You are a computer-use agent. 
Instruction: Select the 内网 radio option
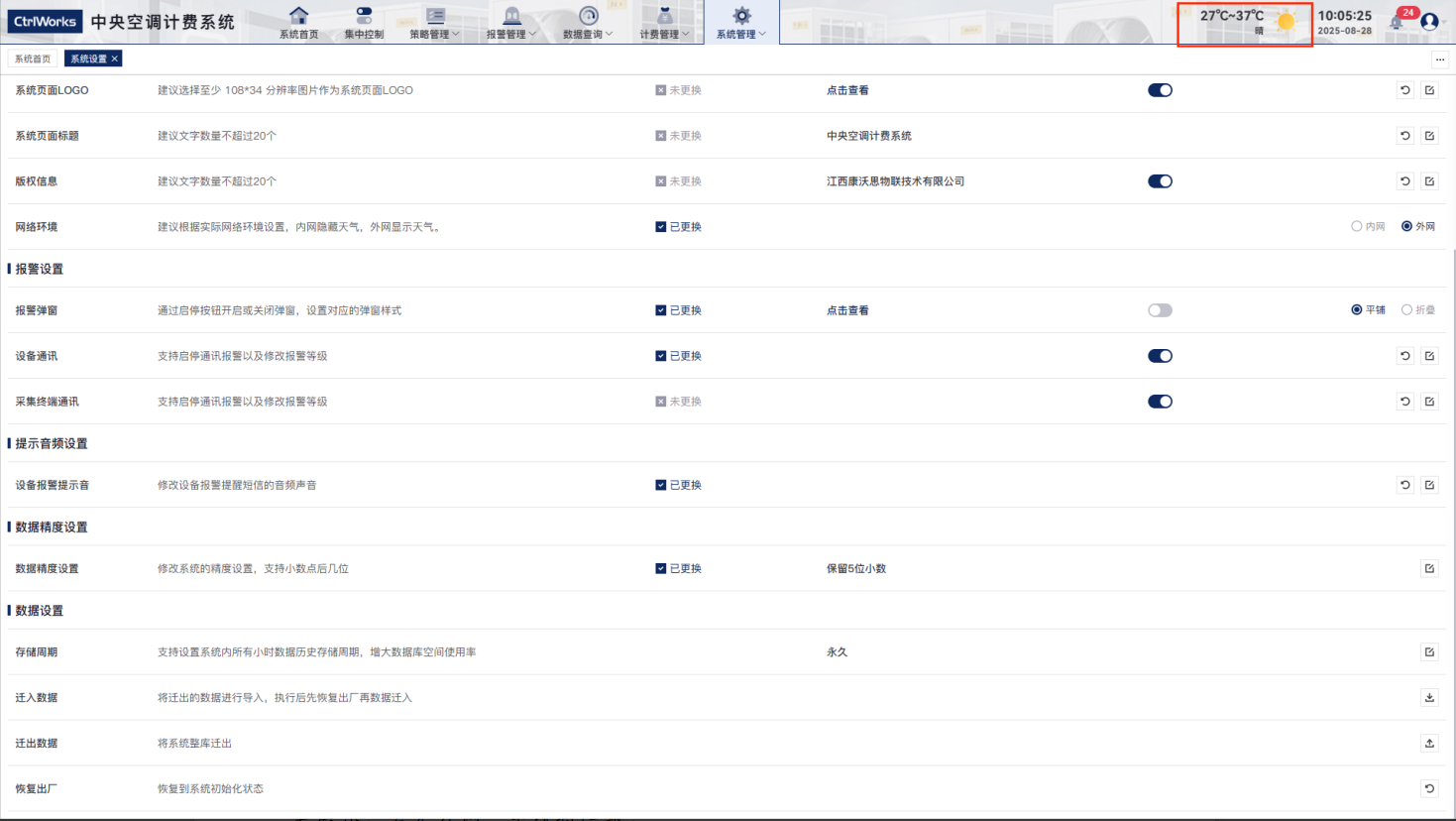[1357, 227]
